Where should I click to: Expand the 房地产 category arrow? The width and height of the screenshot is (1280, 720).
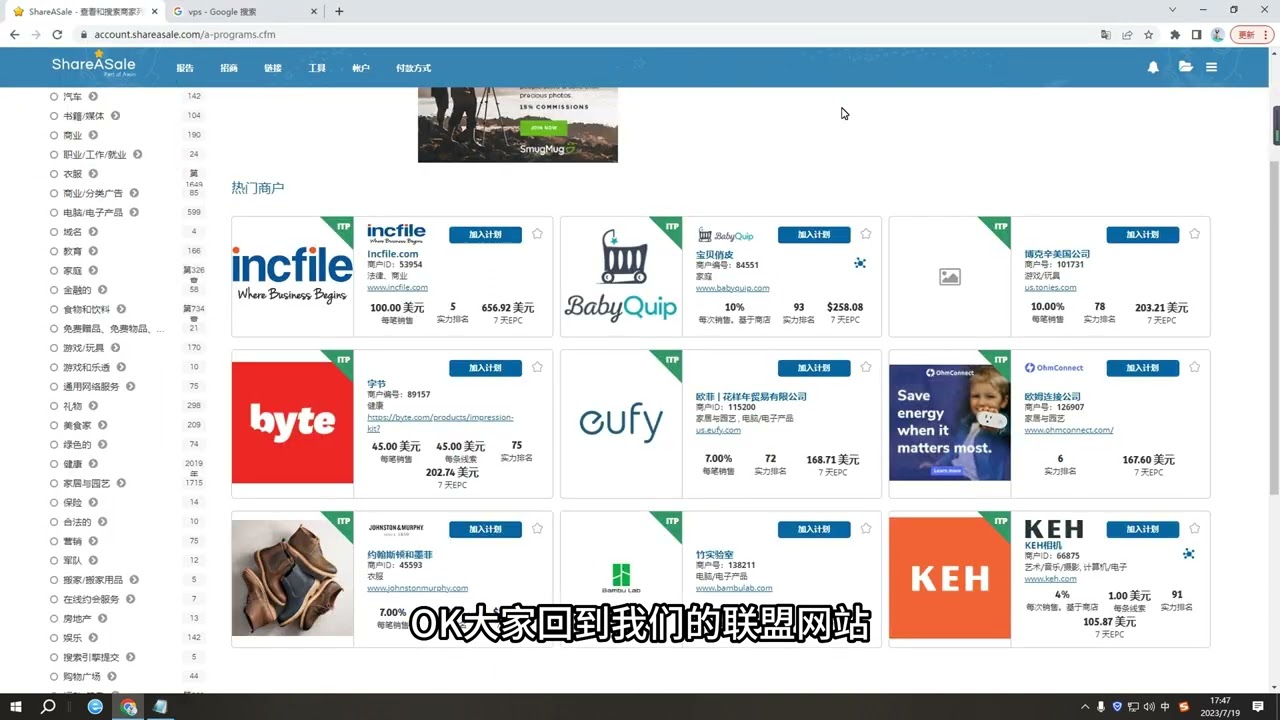(102, 618)
